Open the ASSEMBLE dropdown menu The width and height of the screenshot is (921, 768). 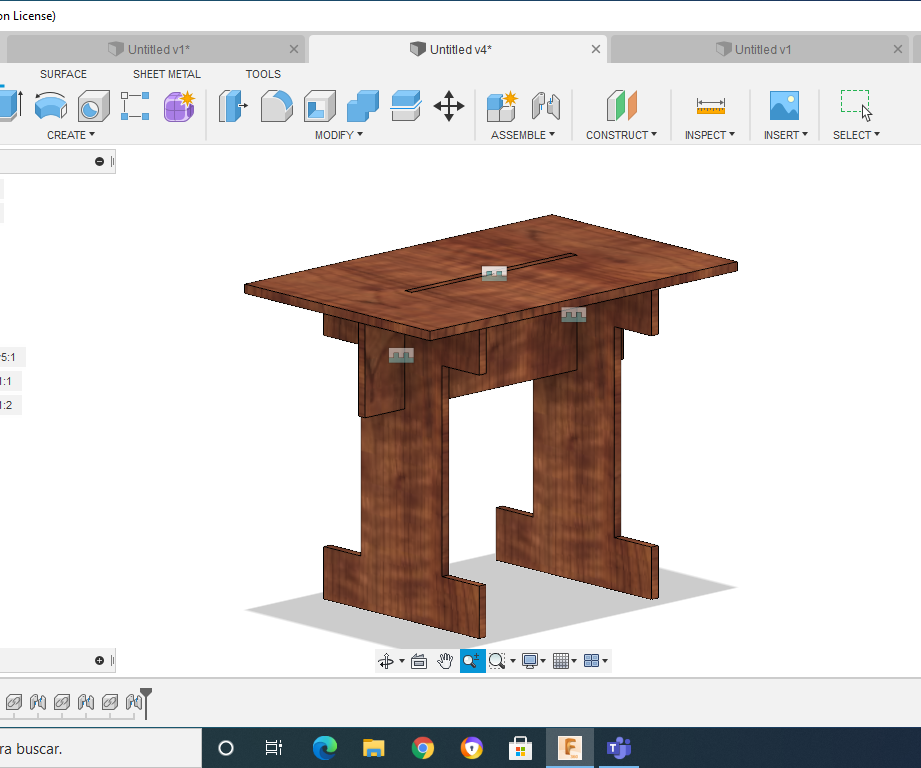(x=523, y=135)
